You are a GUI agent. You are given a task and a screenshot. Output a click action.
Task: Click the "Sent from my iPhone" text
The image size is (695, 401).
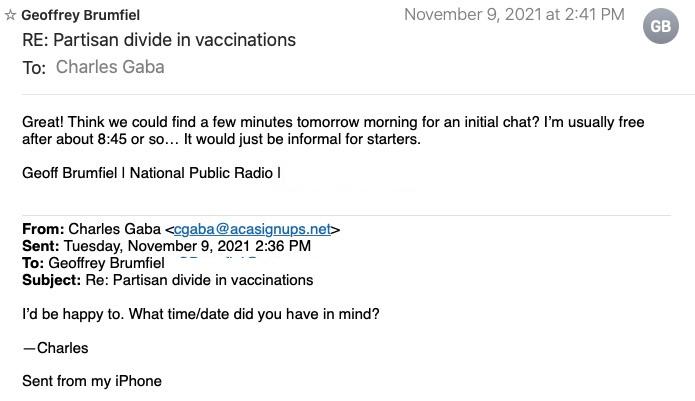(92, 381)
